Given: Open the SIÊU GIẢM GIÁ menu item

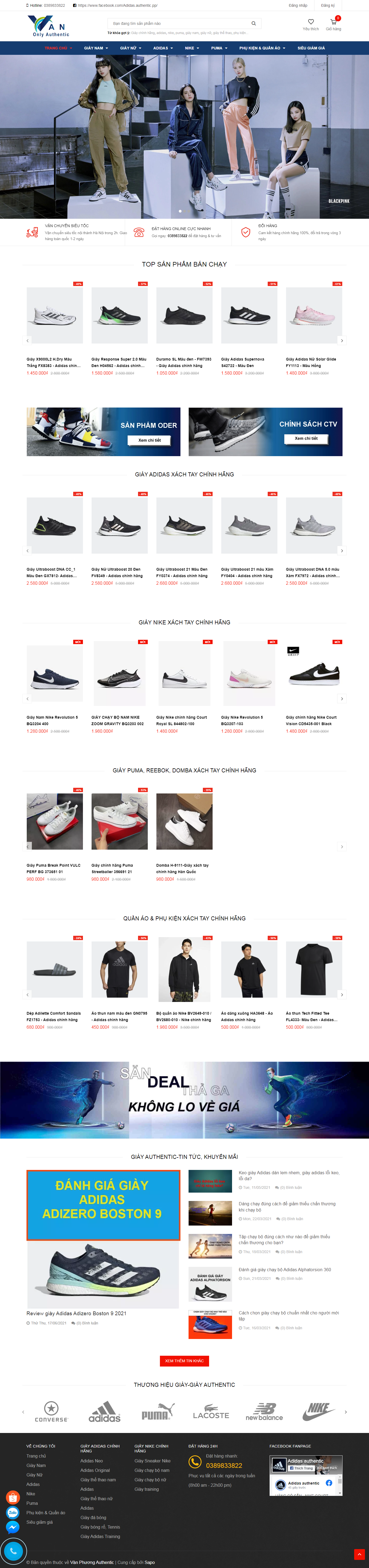Looking at the screenshot, I should click(x=311, y=48).
